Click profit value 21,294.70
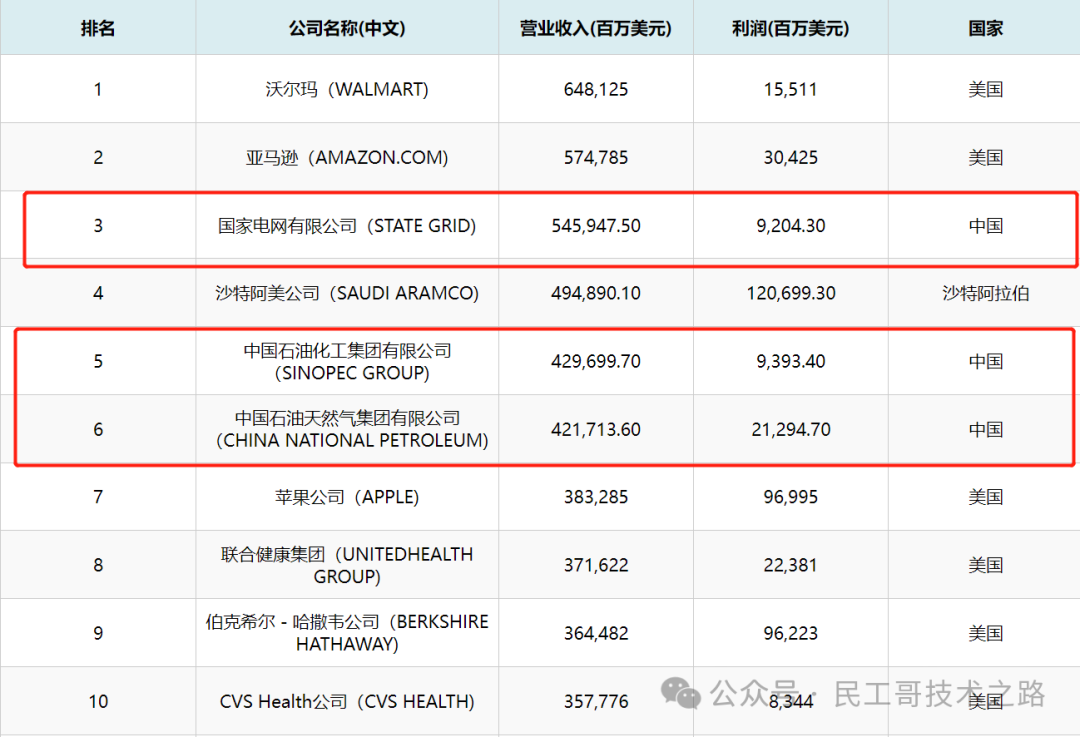1080x737 pixels. click(x=790, y=430)
